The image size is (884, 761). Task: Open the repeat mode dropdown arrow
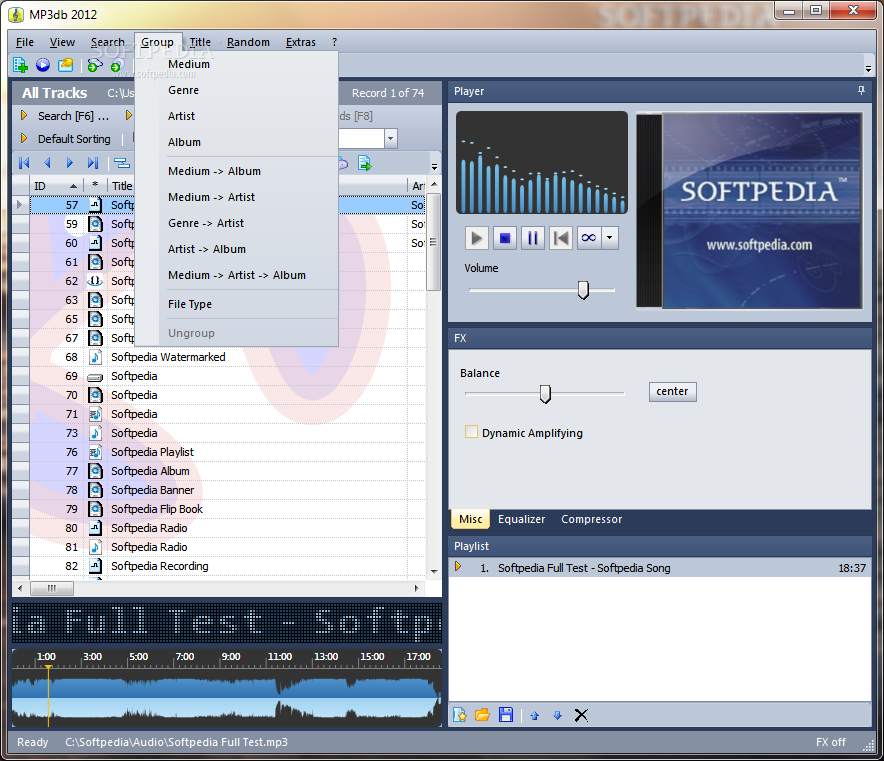(609, 238)
